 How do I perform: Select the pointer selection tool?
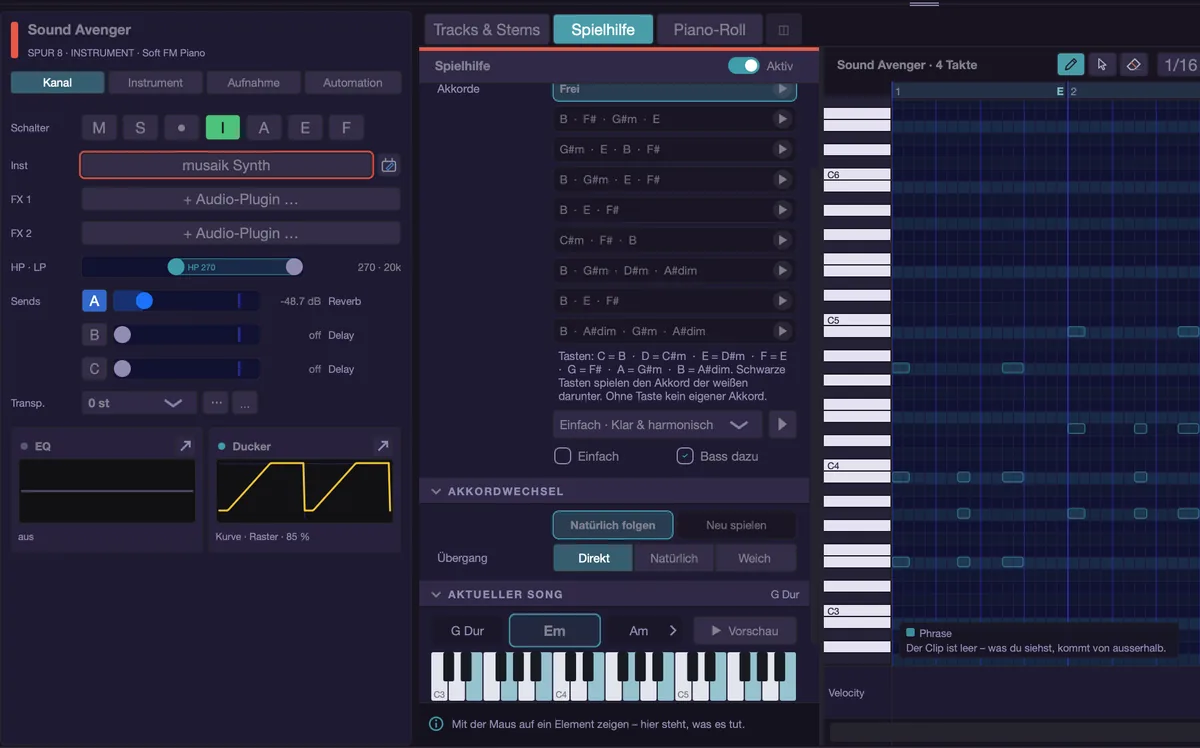1102,65
